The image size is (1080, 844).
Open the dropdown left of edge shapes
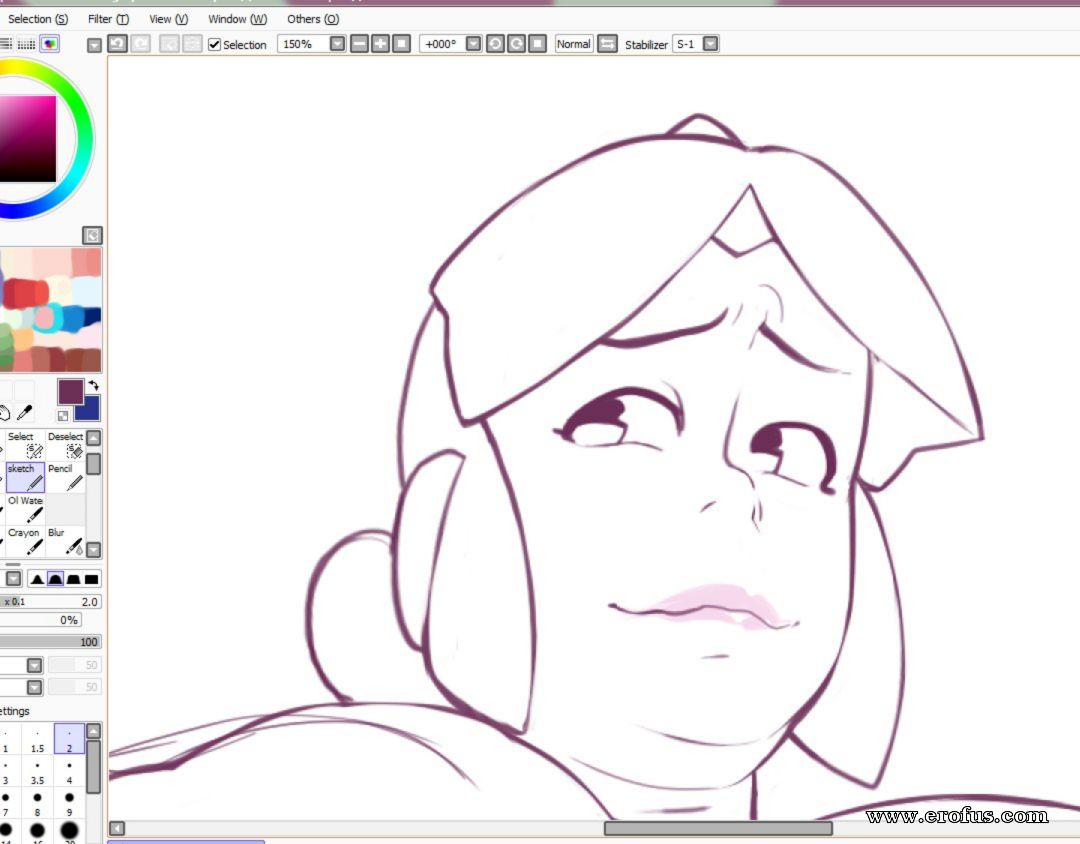13,579
